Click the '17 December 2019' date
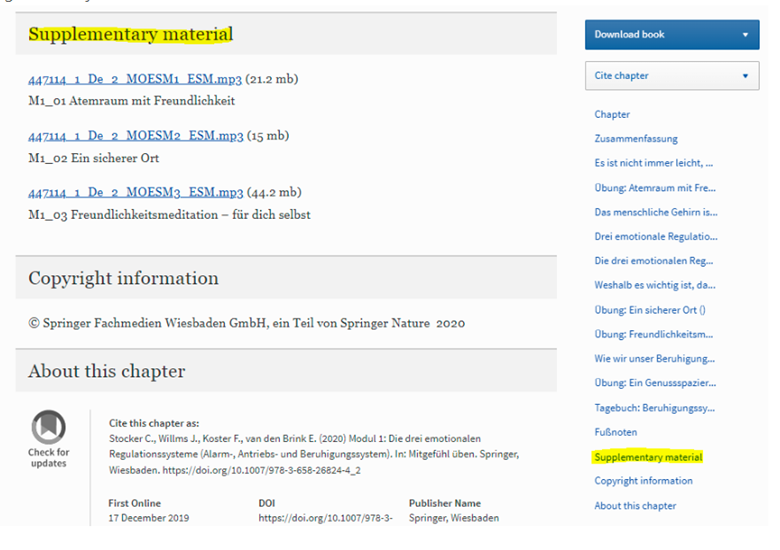 tap(149, 518)
